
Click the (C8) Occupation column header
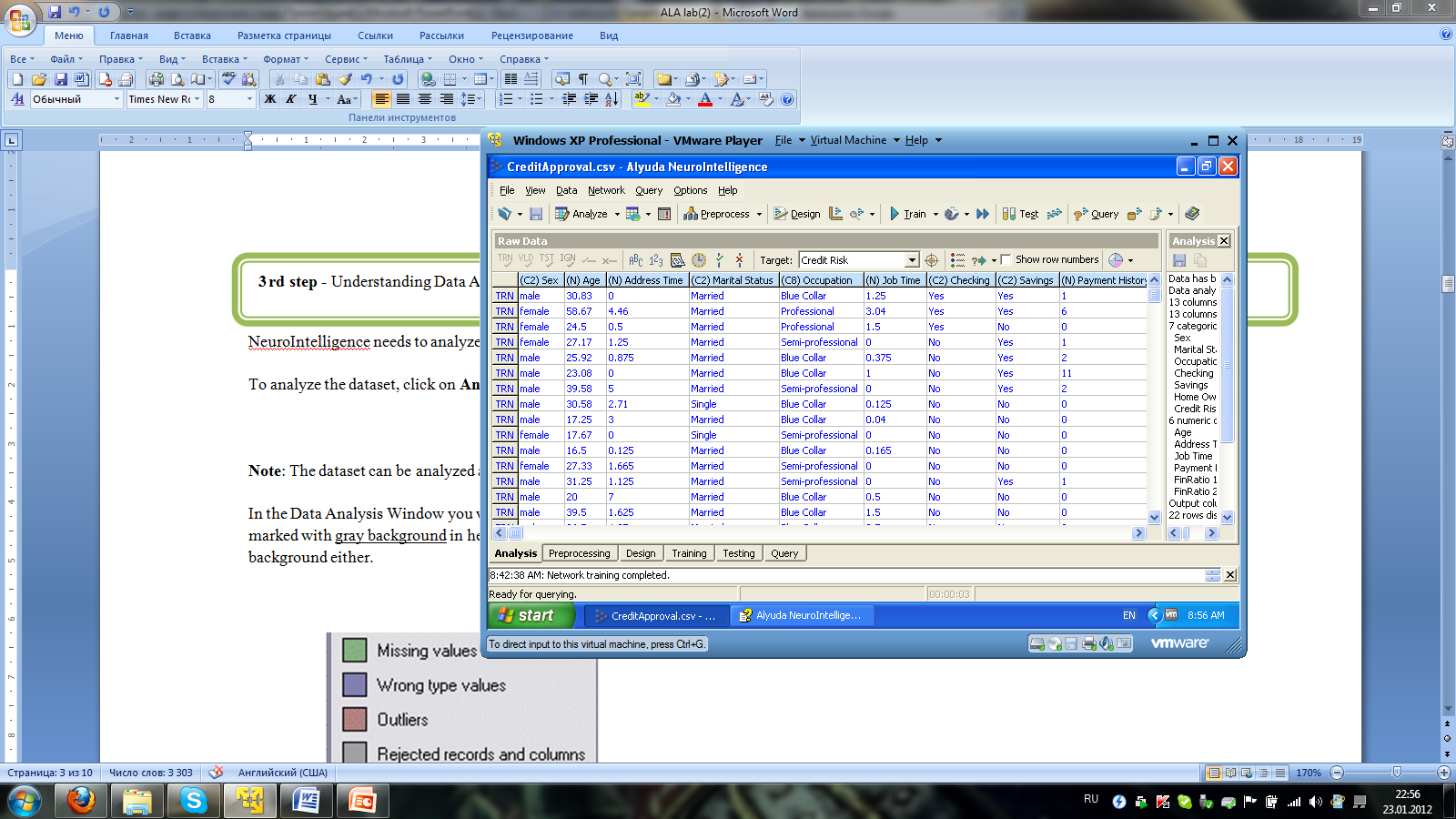[x=821, y=280]
